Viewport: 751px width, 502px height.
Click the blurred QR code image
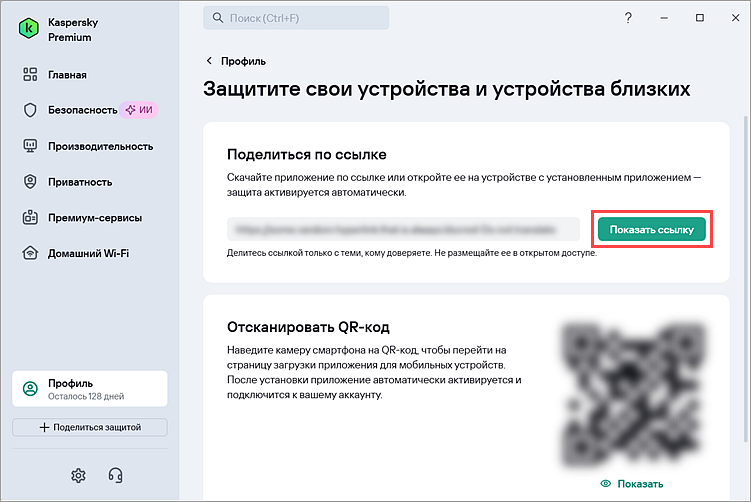click(633, 395)
